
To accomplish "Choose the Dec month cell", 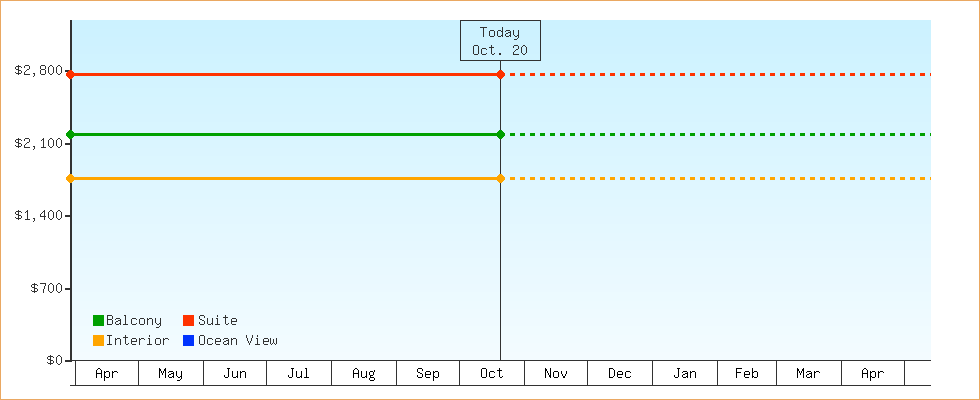I will click(620, 374).
